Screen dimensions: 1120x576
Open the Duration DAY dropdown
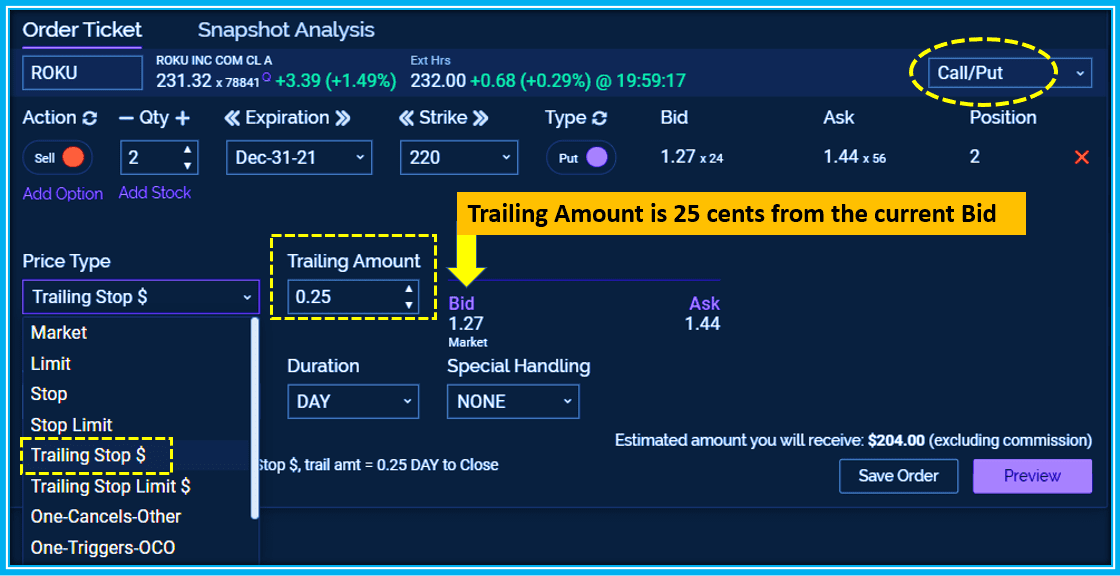point(353,401)
